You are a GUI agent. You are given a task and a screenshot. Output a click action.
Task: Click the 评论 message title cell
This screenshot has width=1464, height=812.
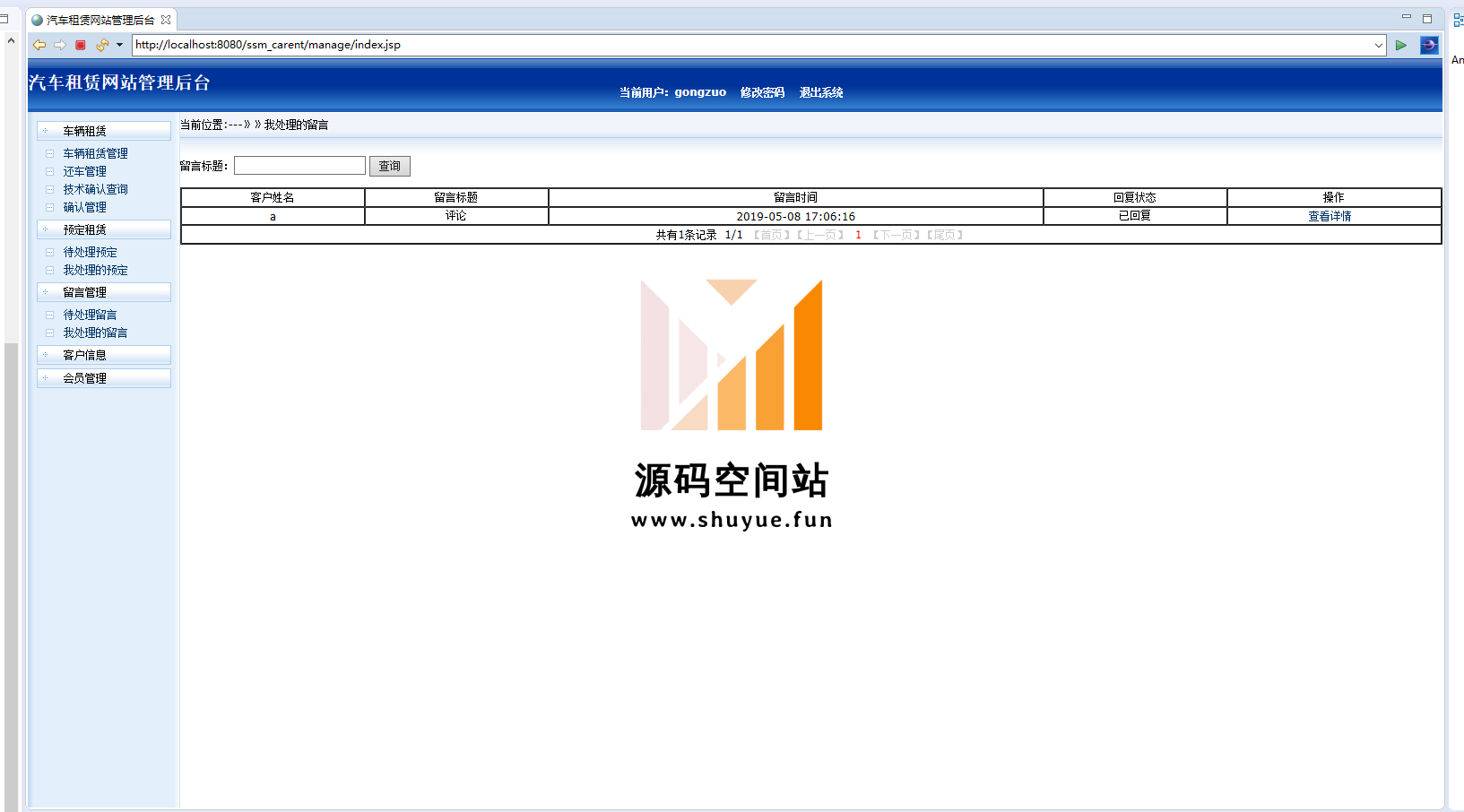456,216
